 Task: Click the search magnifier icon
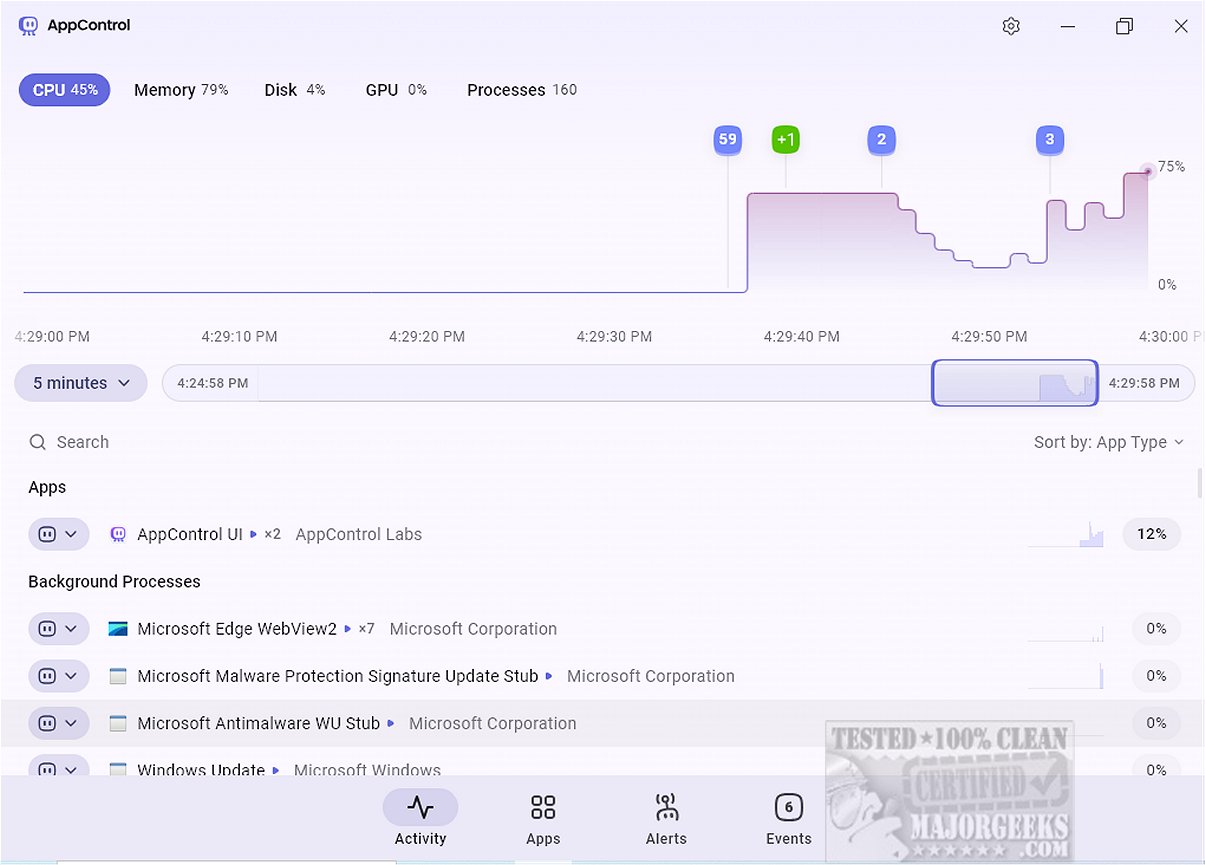click(x=38, y=442)
